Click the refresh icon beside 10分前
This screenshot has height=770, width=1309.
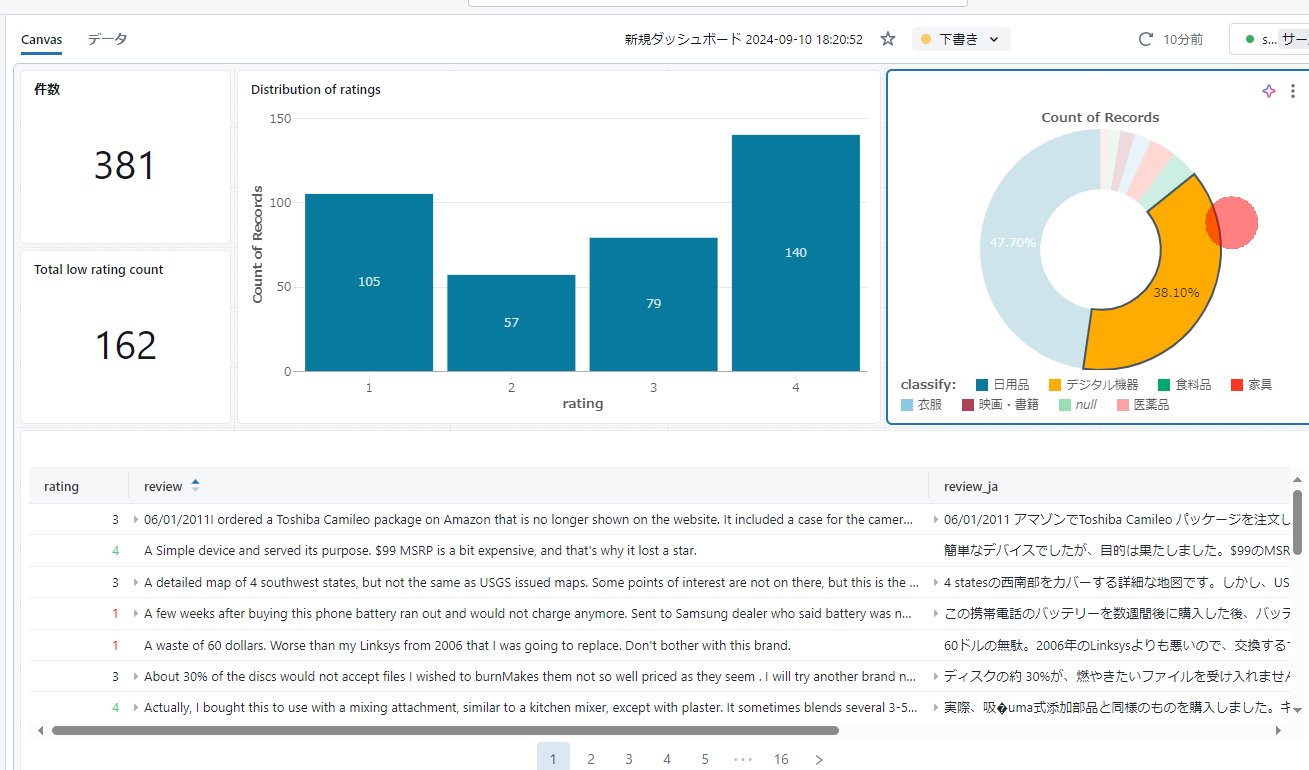(1146, 39)
